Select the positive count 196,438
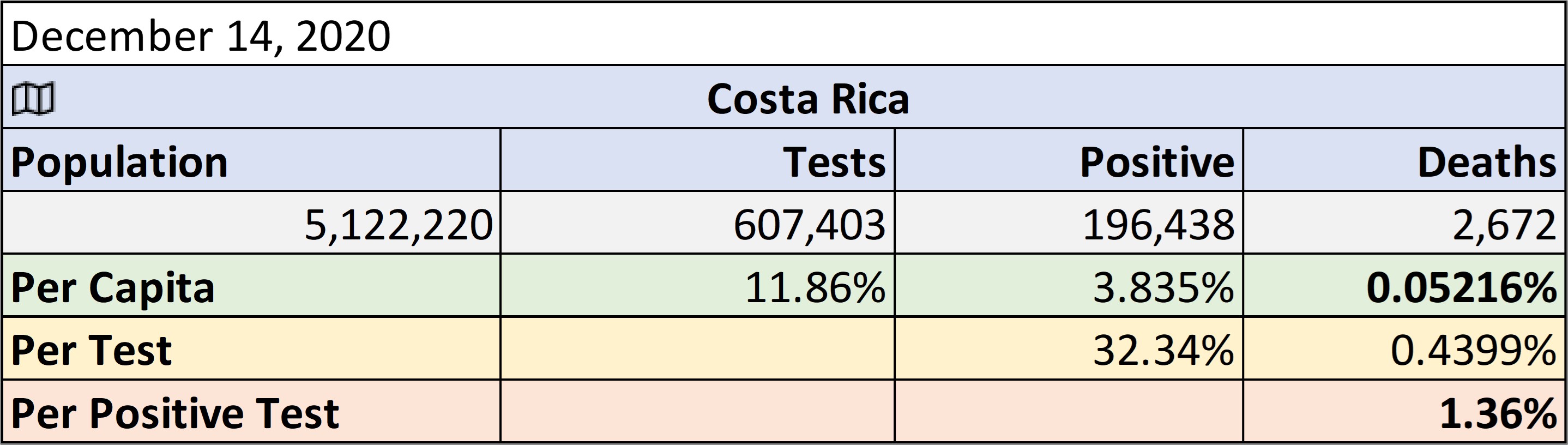This screenshot has height=445, width=1568. pos(1069,223)
